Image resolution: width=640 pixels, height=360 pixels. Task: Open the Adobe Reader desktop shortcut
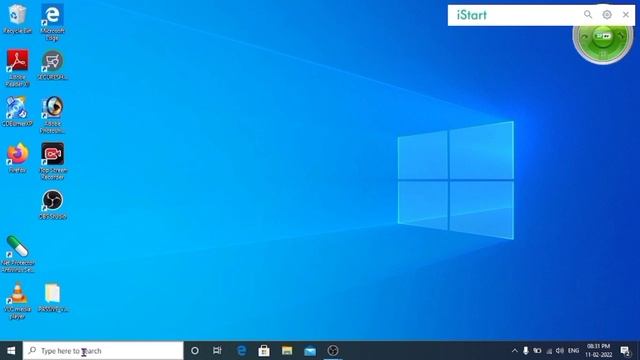(17, 67)
